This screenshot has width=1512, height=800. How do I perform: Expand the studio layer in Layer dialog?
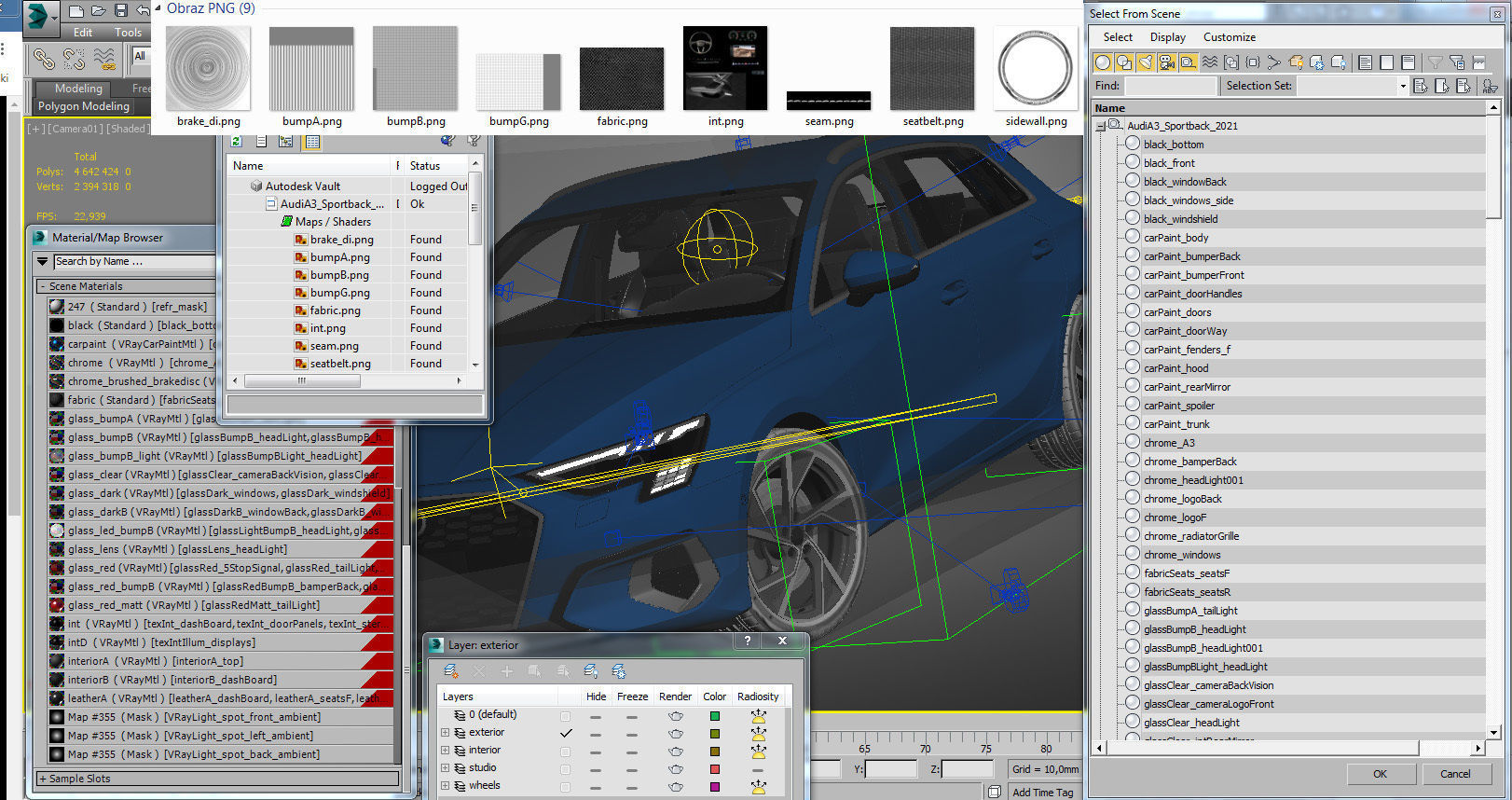coord(446,768)
